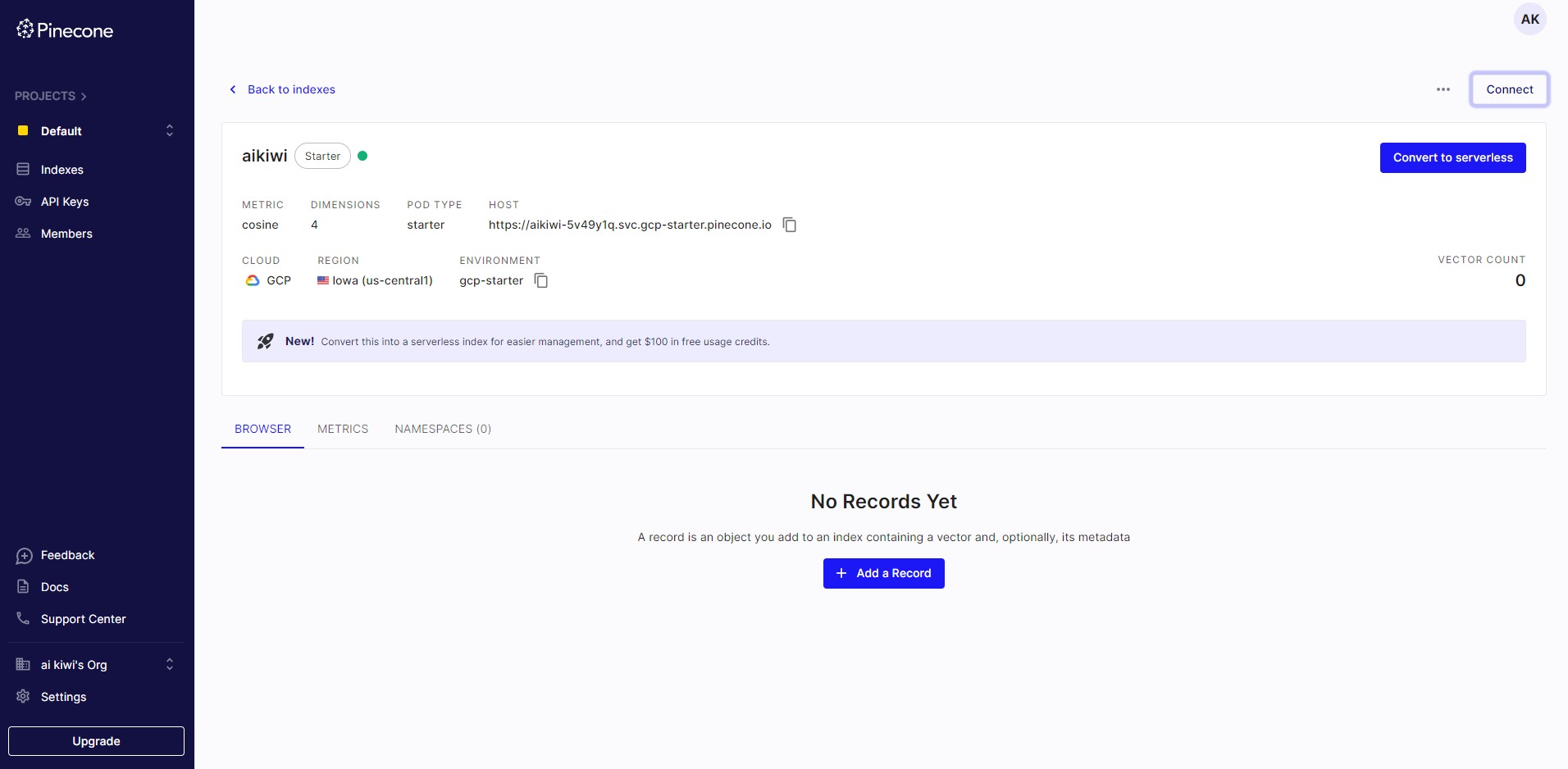Click the vector count value 0

click(1520, 280)
